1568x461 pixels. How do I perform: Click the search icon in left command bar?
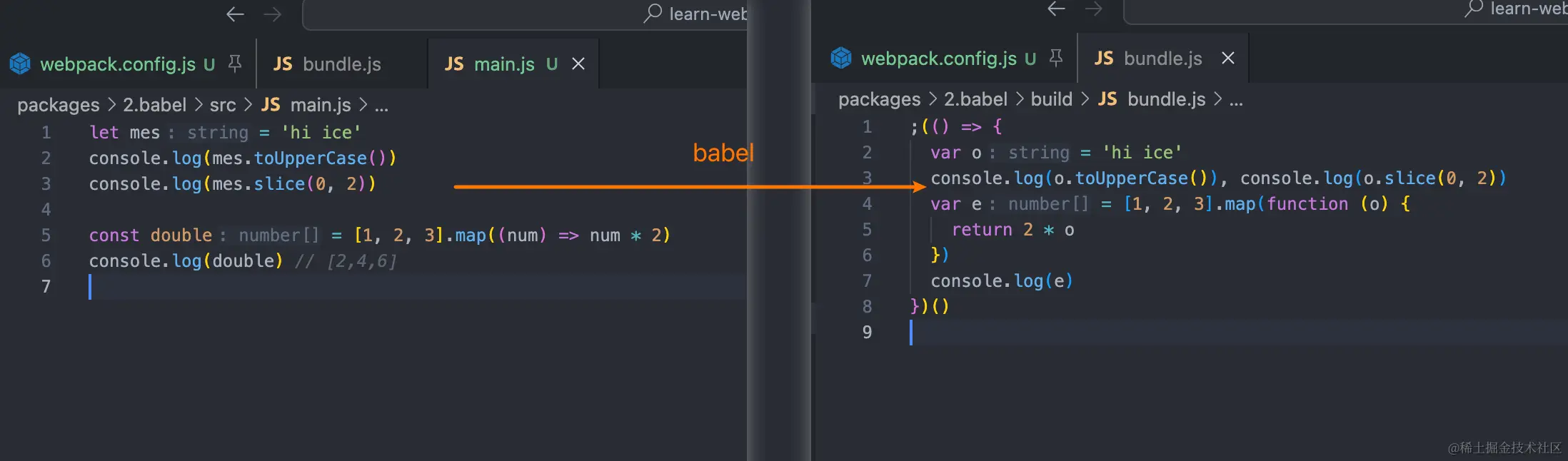(653, 14)
